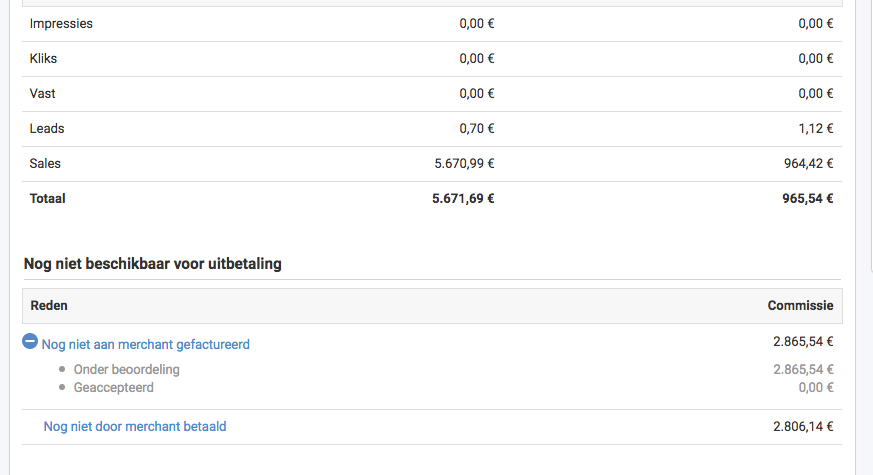Viewport: 873px width, 475px height.
Task: Click the 'Commissie' column header
Action: (800, 306)
